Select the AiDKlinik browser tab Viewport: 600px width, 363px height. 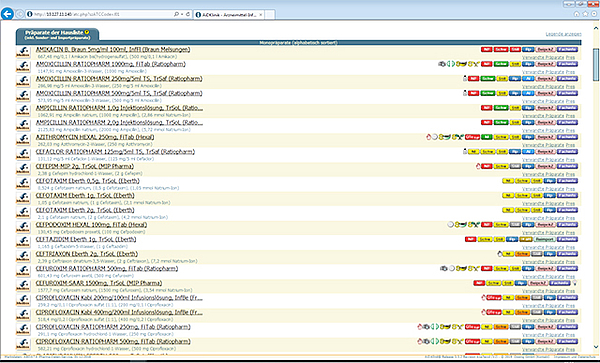[228, 15]
